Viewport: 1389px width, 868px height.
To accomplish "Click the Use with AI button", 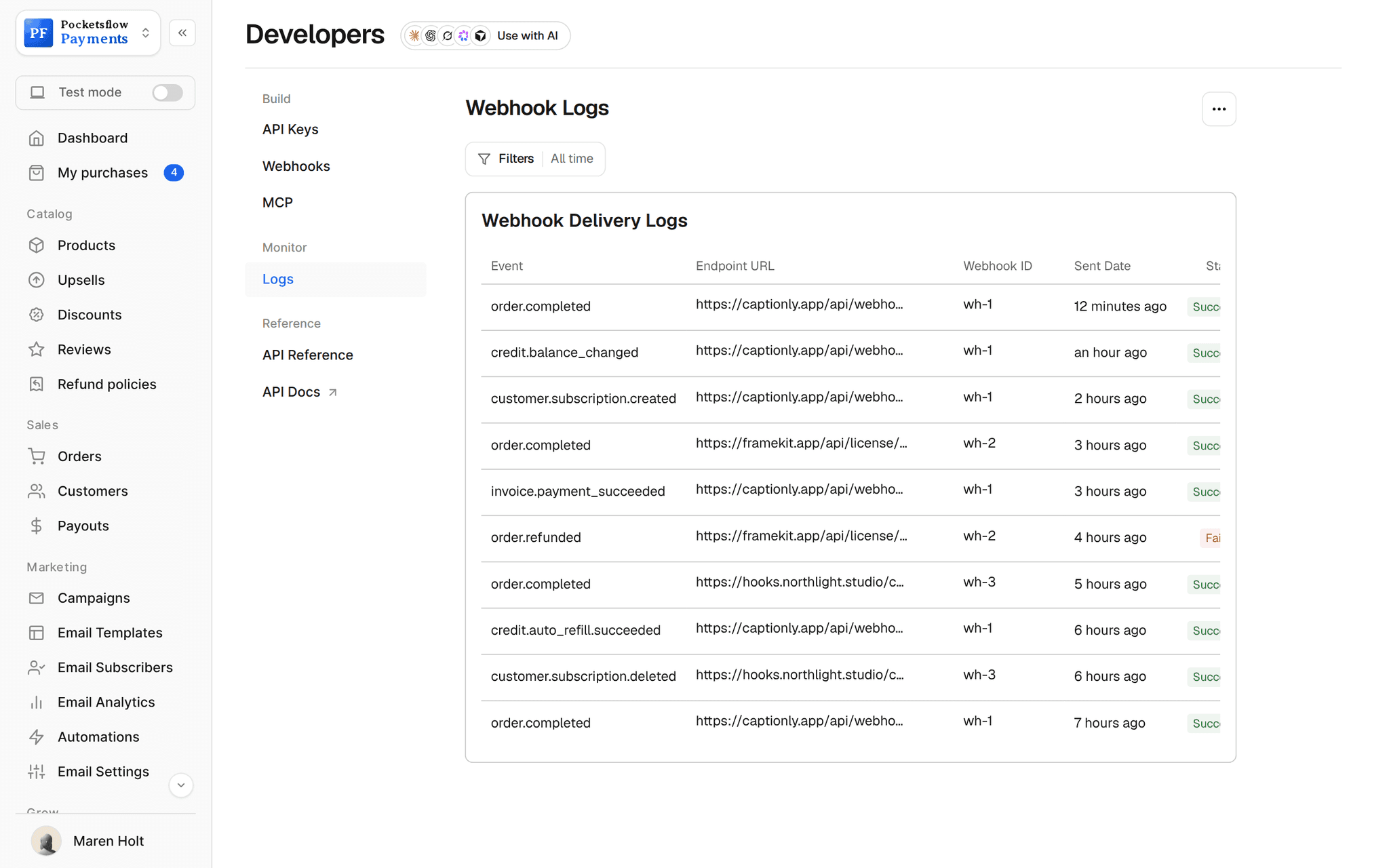I will pos(485,36).
